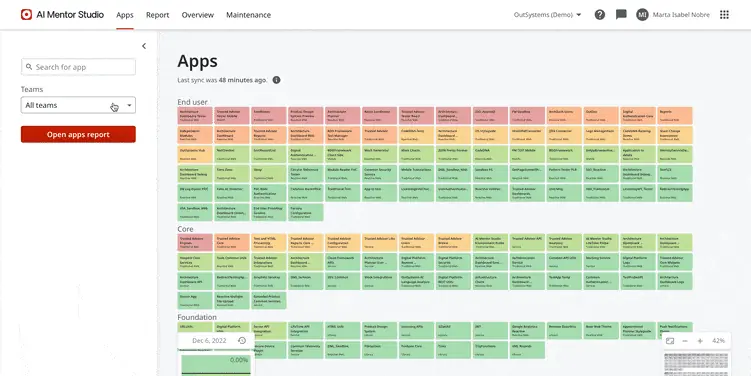Select the Trusted Advisor API tile in Core
Viewport: 751px width, 376px height.
pos(527,242)
